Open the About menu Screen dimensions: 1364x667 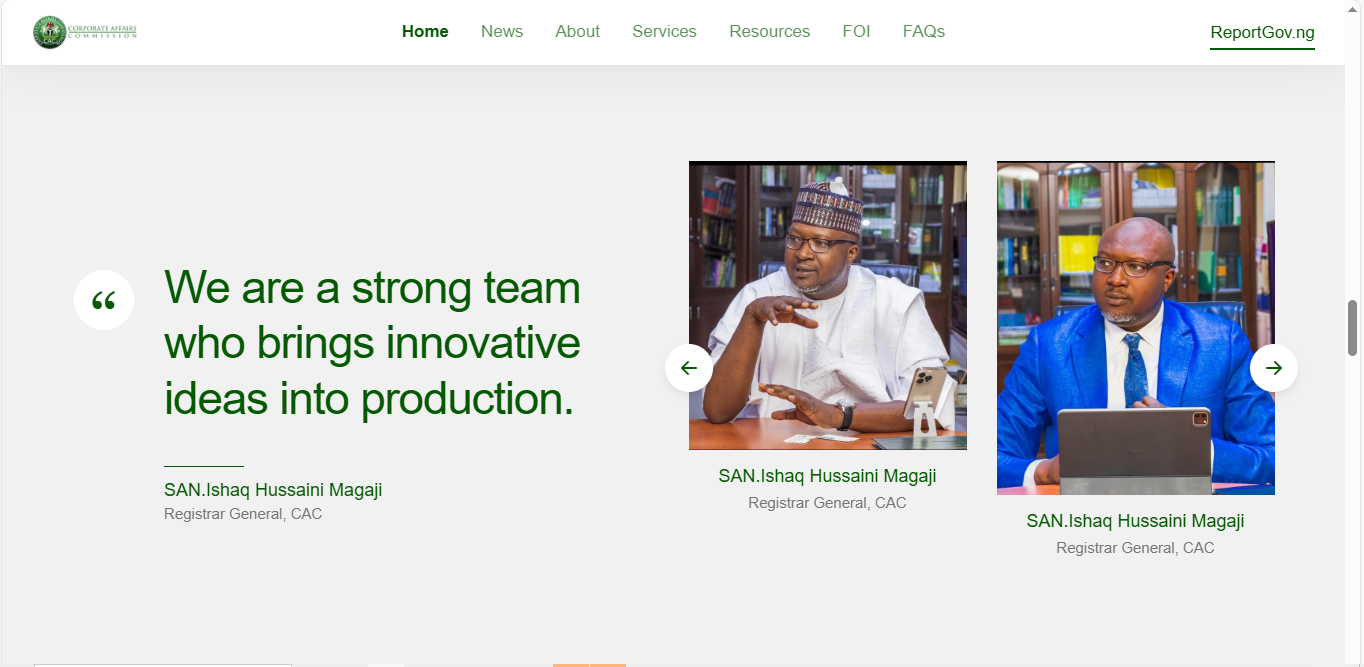tap(577, 32)
